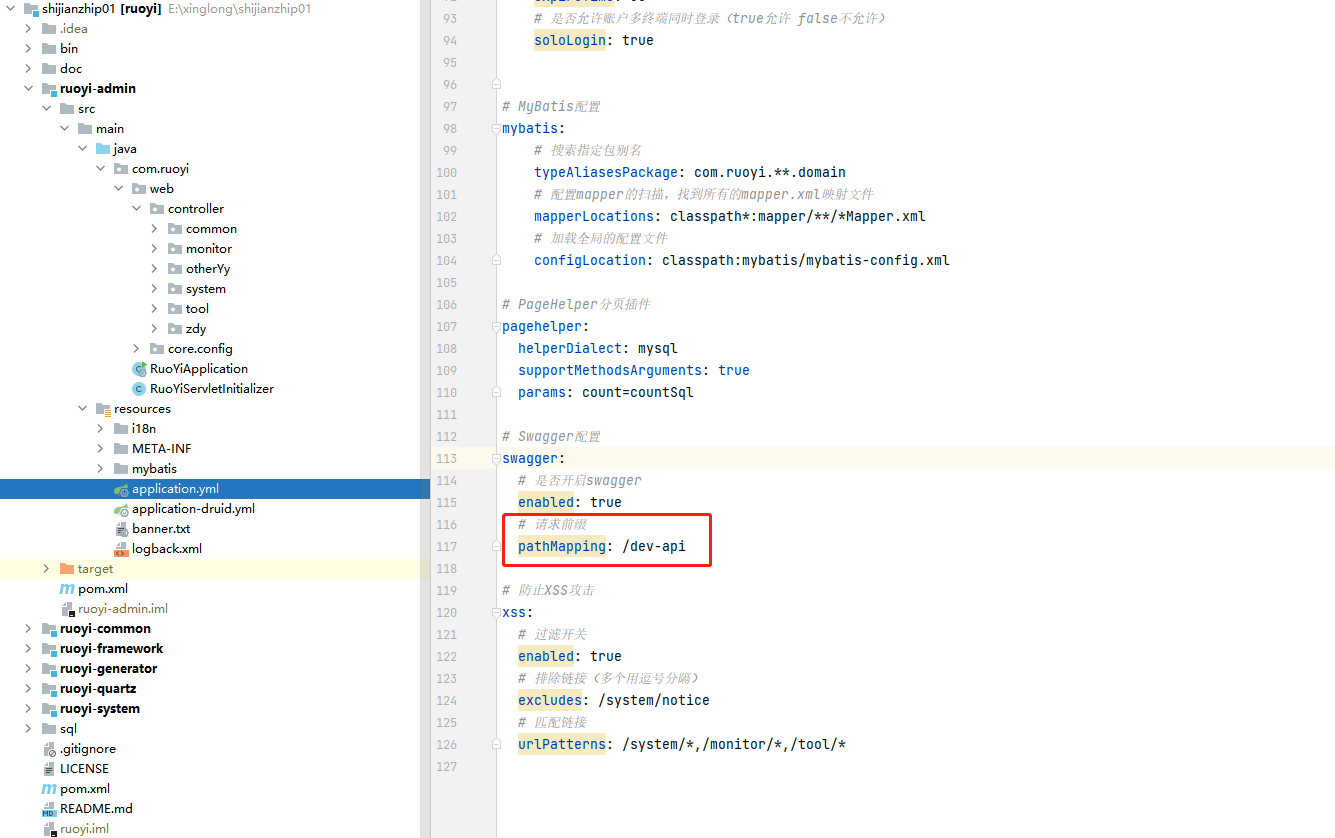This screenshot has height=838, width=1335.
Task: Click the com.ruoyi package icon
Action: (121, 169)
